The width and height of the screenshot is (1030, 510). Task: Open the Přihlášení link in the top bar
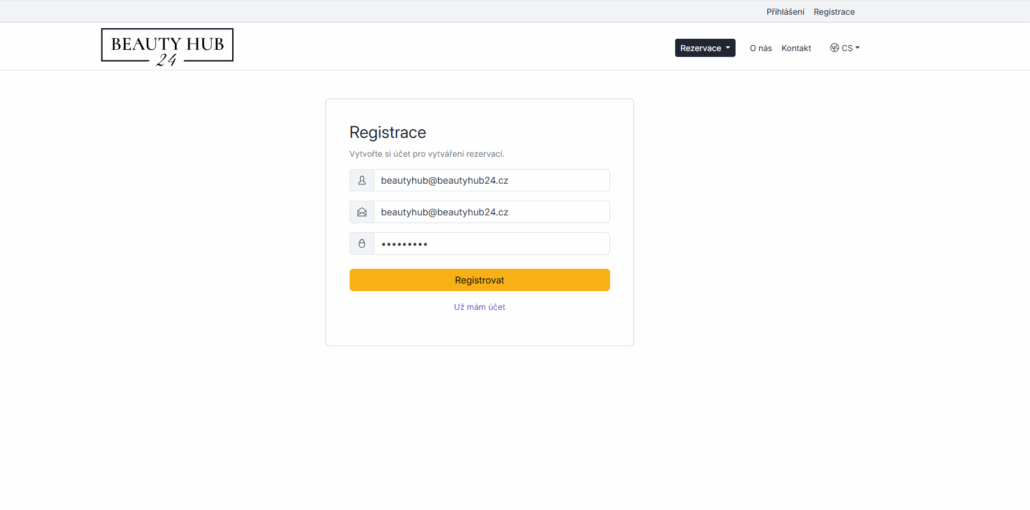(785, 12)
